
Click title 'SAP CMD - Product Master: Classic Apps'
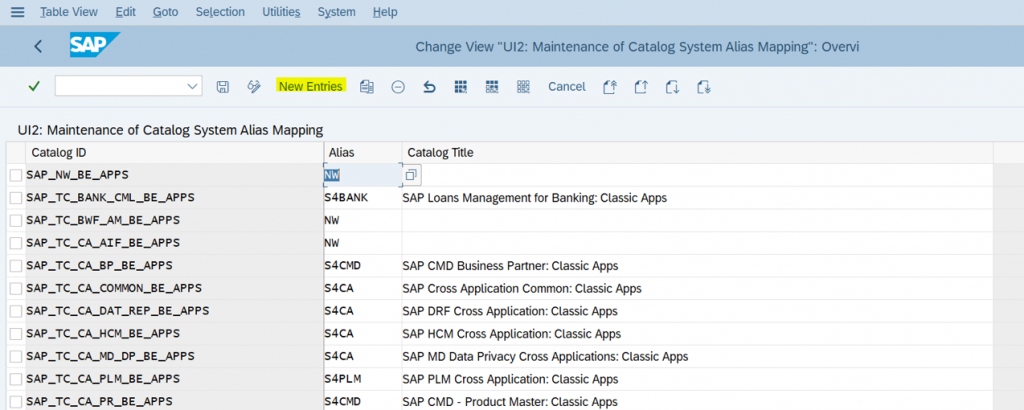point(510,402)
